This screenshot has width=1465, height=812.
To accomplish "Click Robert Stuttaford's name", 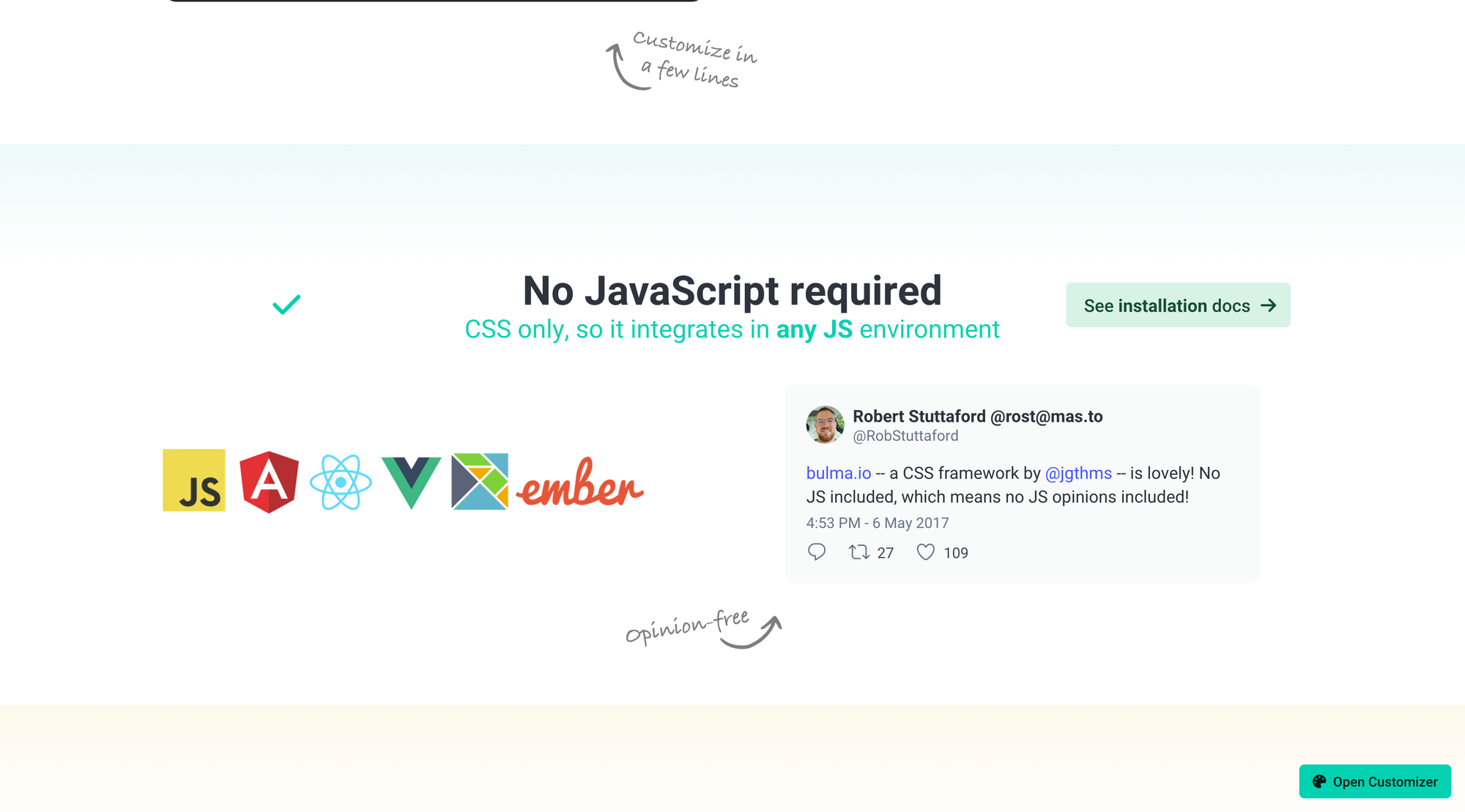I will pyautogui.click(x=978, y=416).
